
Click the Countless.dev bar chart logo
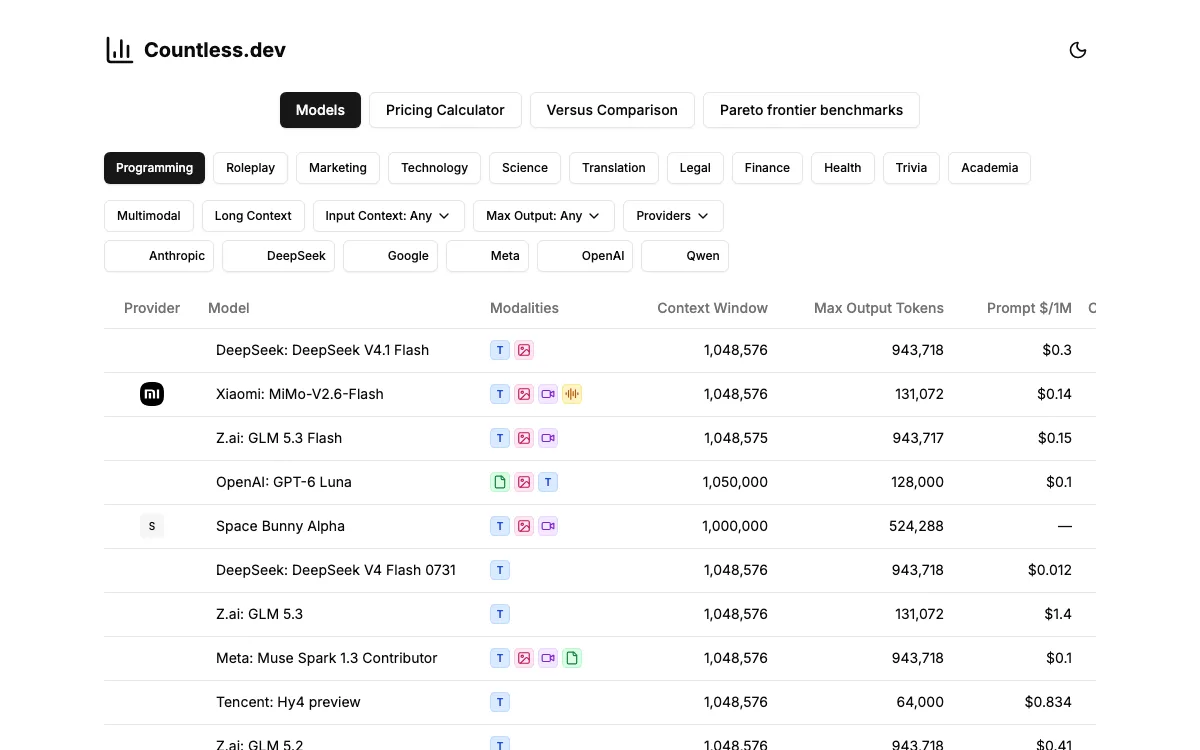pos(119,50)
